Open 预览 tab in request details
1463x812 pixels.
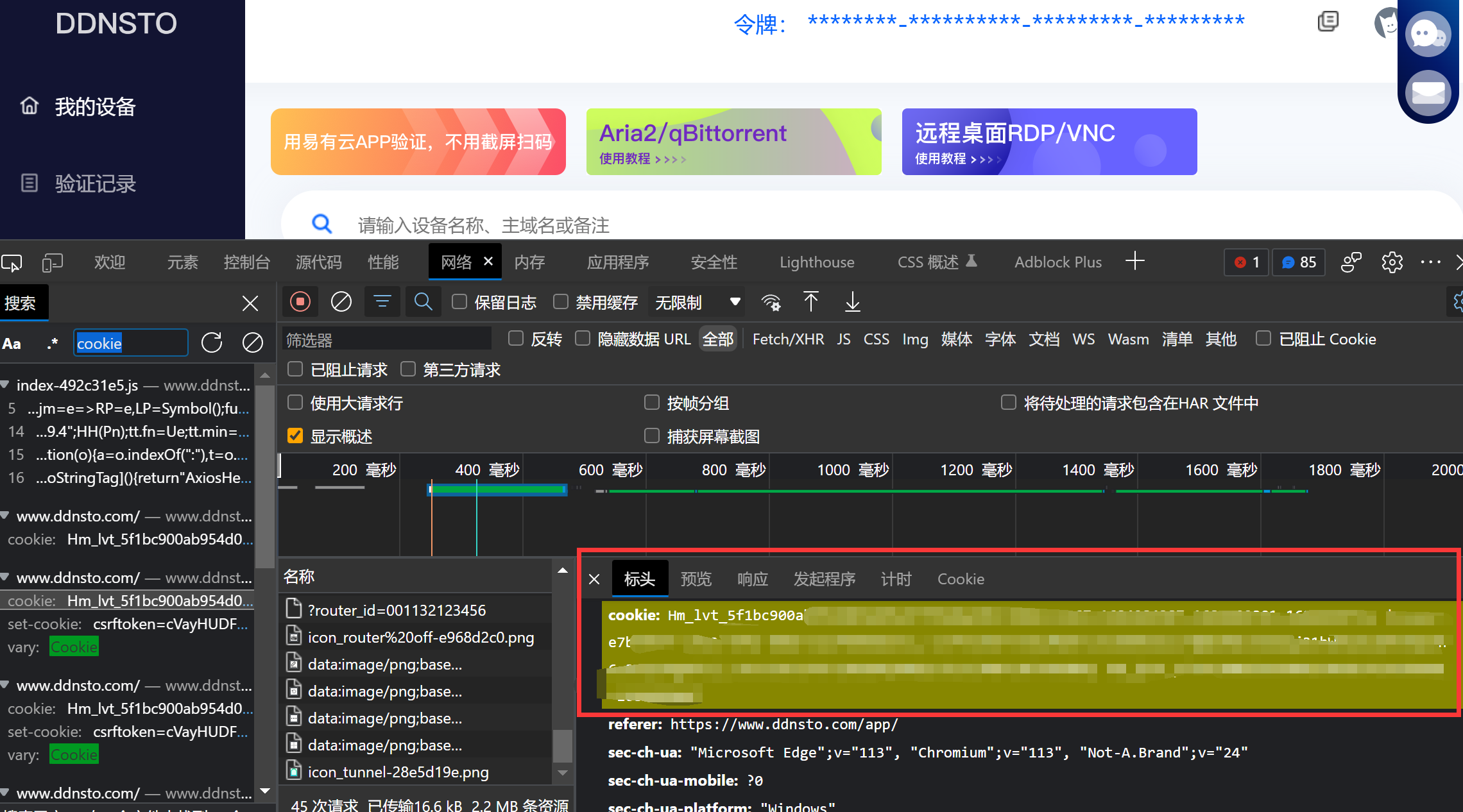[696, 579]
